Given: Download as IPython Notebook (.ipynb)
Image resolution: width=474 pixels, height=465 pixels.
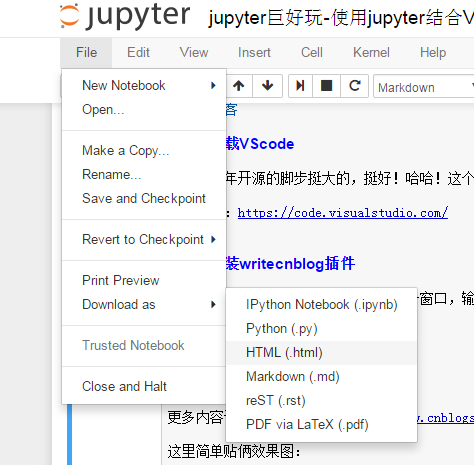Looking at the screenshot, I should tap(321, 305).
